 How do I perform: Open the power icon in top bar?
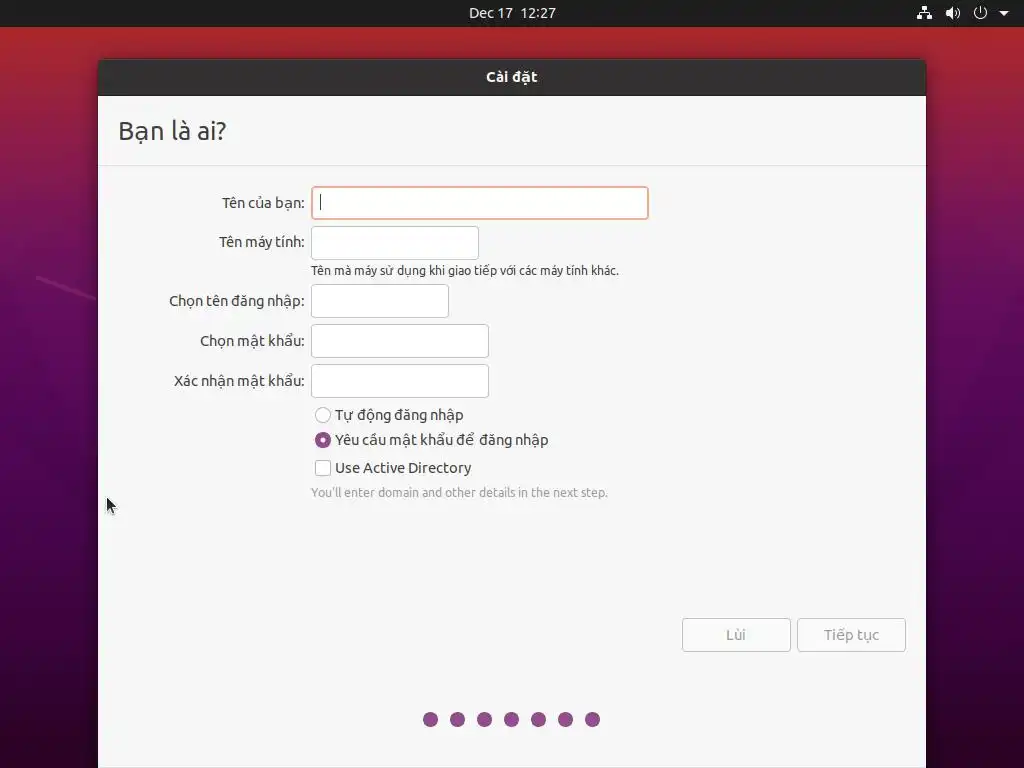coord(980,13)
